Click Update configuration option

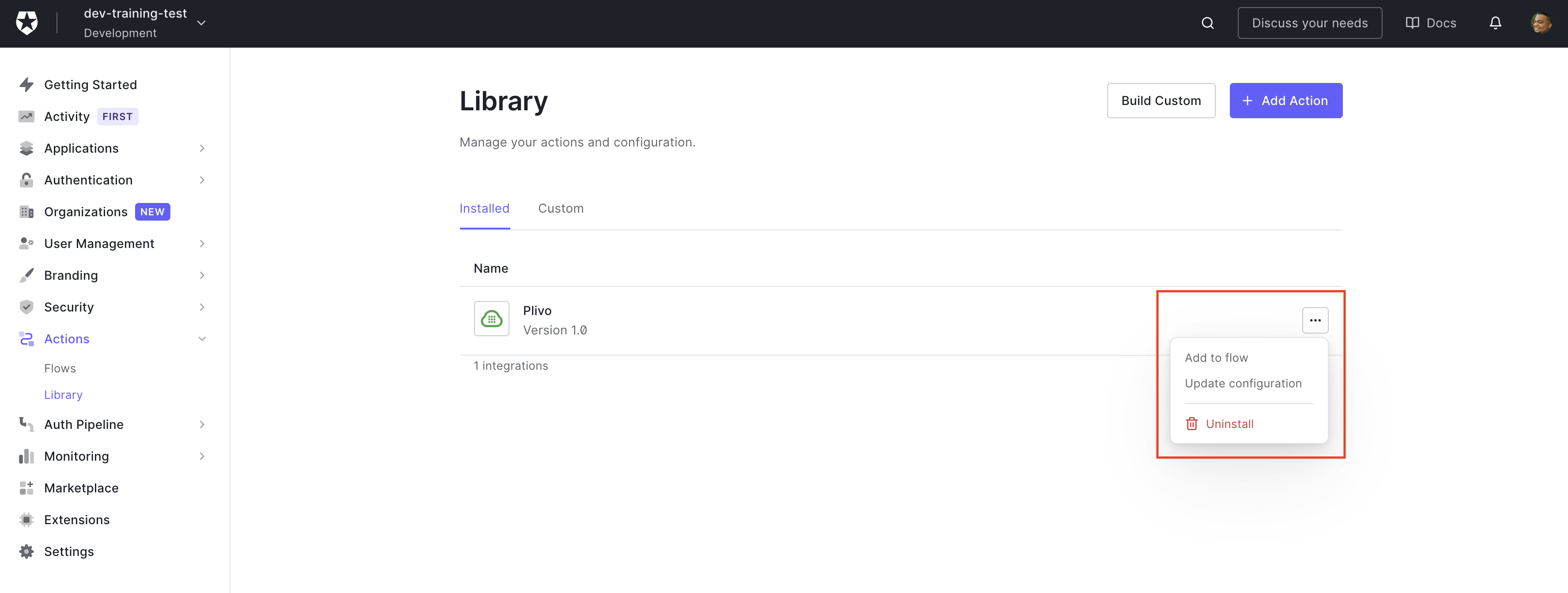[x=1243, y=383]
